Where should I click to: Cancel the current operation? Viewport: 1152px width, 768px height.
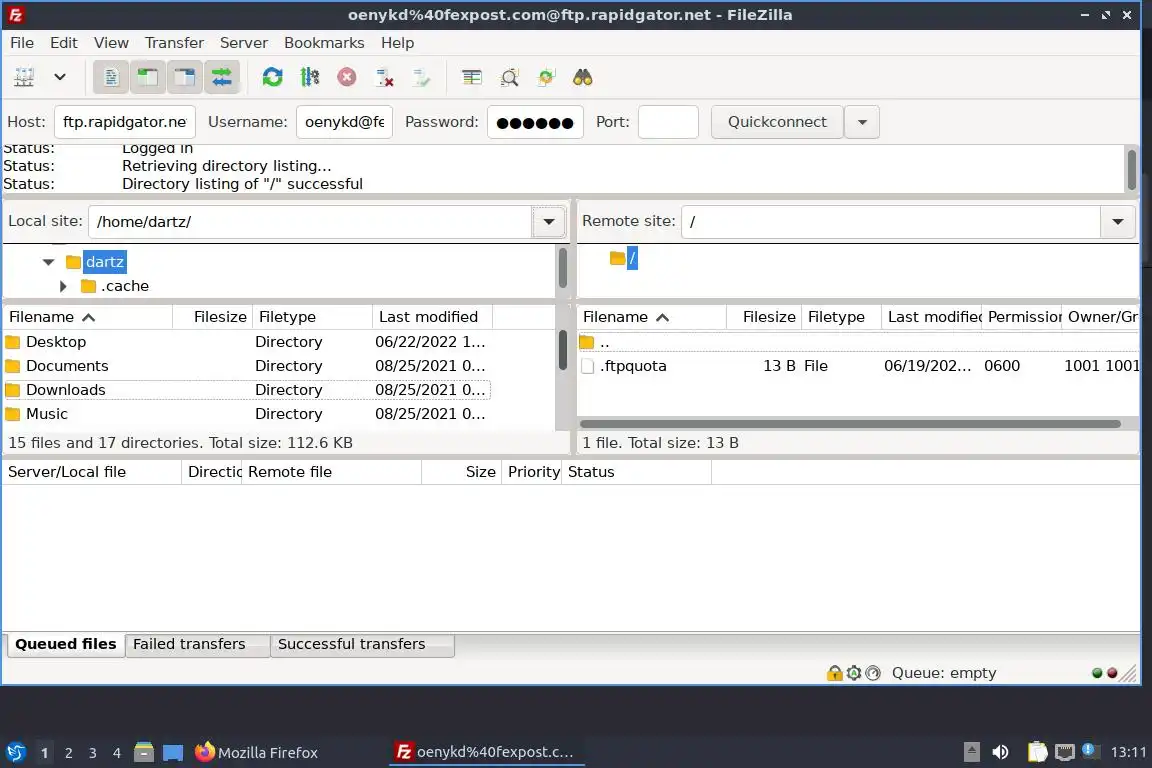(x=347, y=77)
